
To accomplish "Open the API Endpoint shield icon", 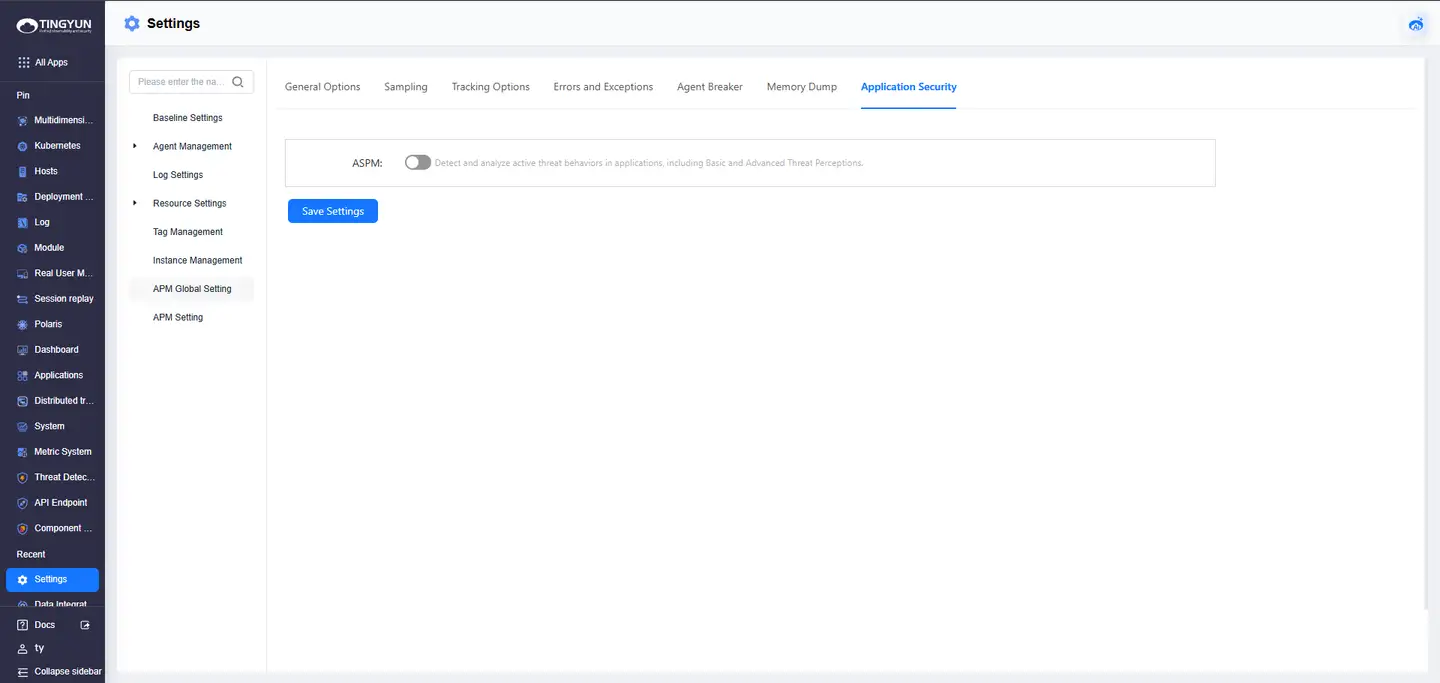I will 22,503.
